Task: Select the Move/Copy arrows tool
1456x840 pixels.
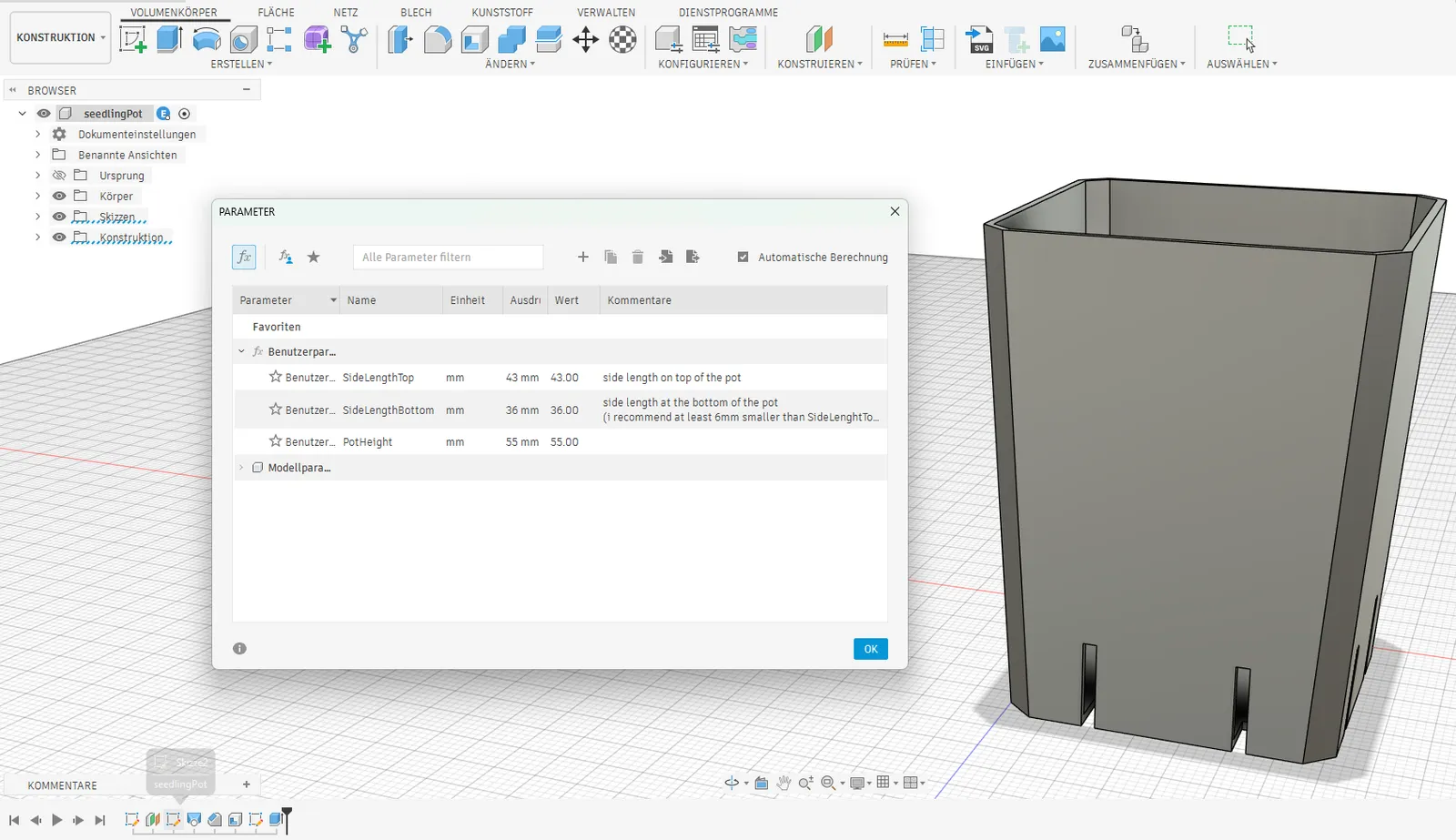Action: (x=586, y=39)
